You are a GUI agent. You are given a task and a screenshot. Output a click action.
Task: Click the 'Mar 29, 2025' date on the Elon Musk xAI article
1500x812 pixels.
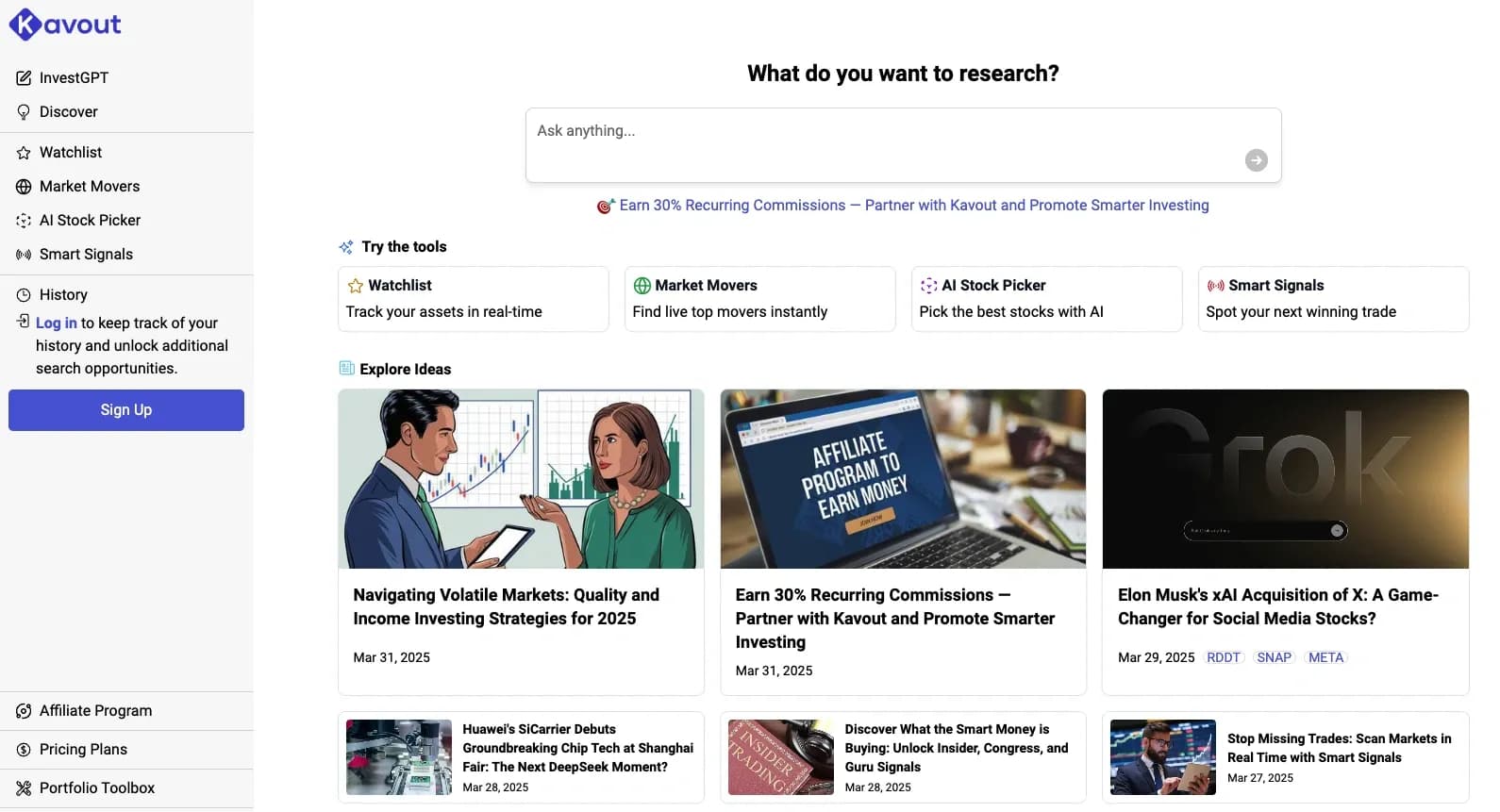[x=1157, y=658]
